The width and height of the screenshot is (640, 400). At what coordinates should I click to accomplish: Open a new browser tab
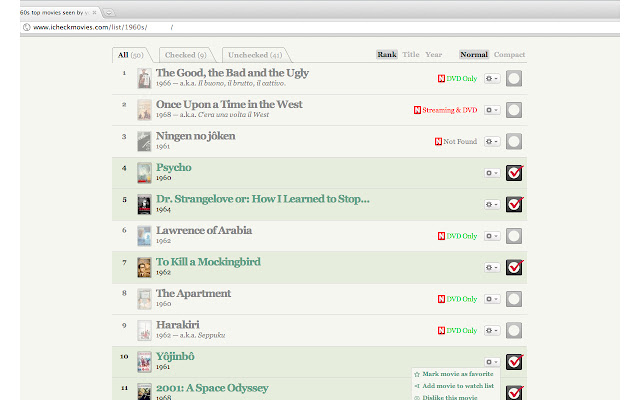[109, 13]
